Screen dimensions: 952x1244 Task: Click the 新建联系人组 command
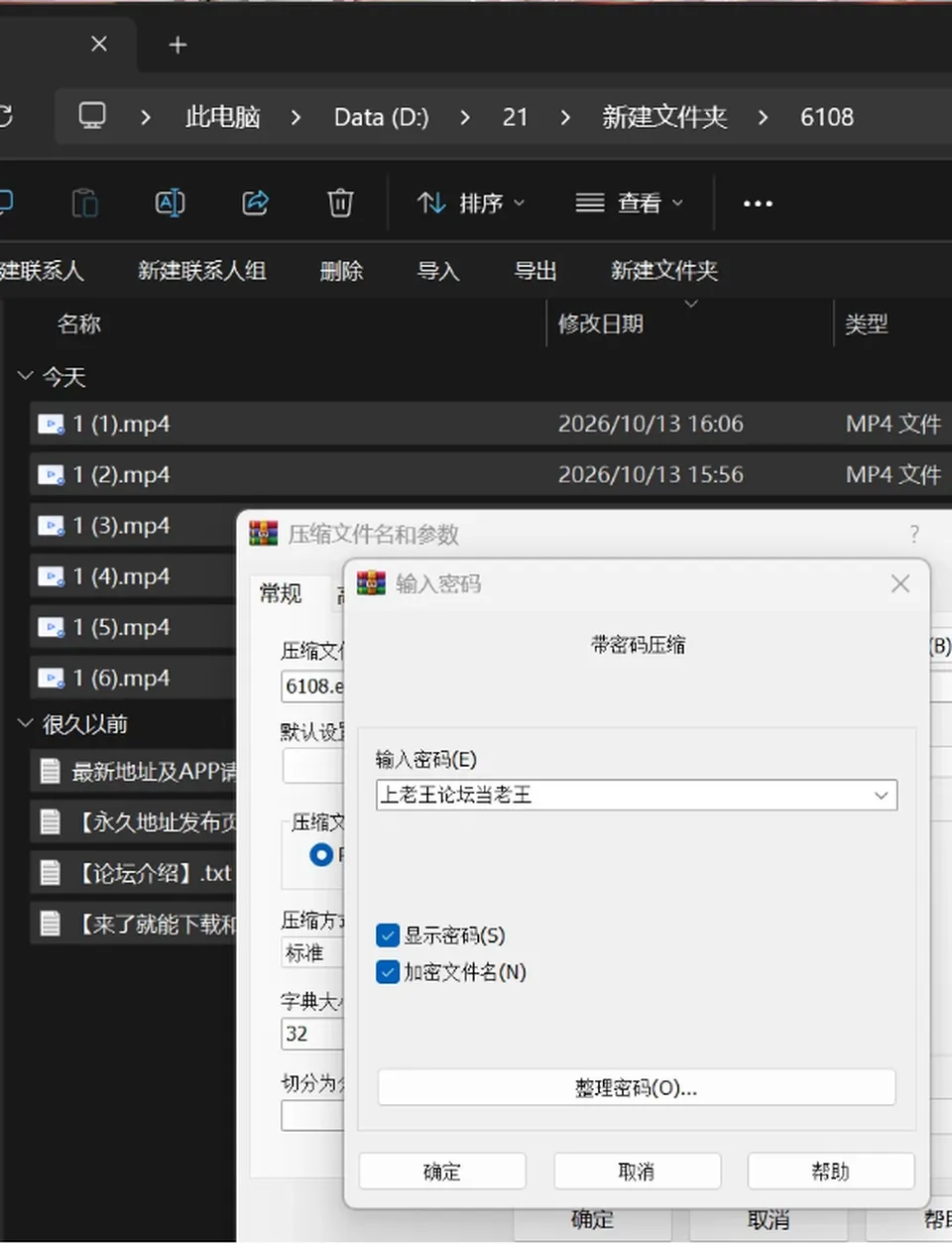pyautogui.click(x=202, y=271)
